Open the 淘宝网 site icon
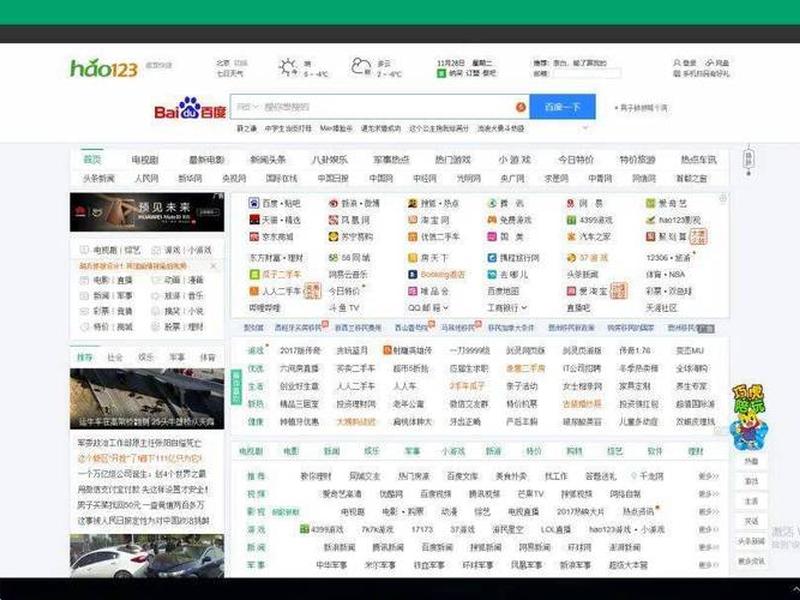The image size is (800, 600). pyautogui.click(x=412, y=220)
